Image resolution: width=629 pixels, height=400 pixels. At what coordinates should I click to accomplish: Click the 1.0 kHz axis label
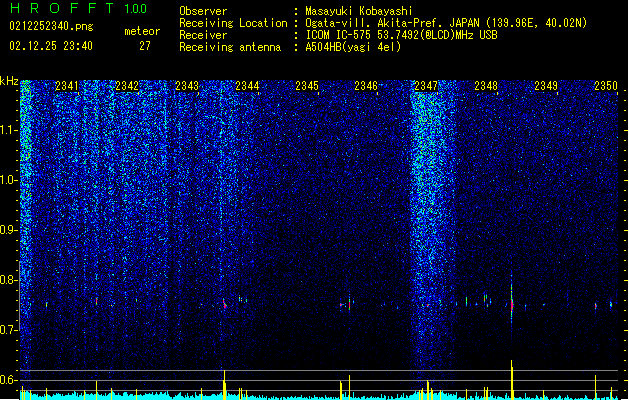(x=9, y=180)
